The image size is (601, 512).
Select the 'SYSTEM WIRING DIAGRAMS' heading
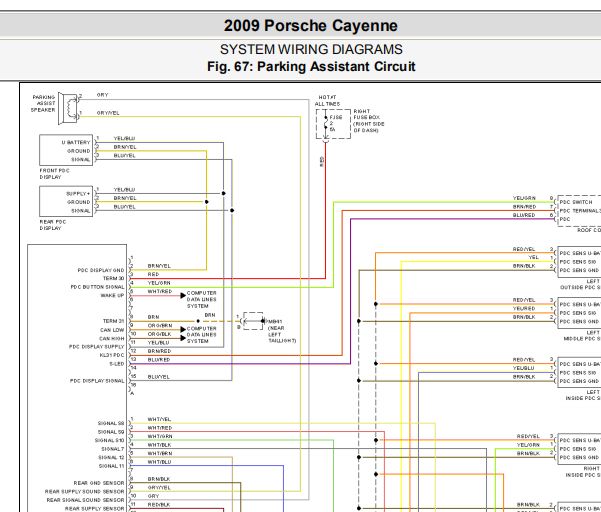(x=311, y=49)
